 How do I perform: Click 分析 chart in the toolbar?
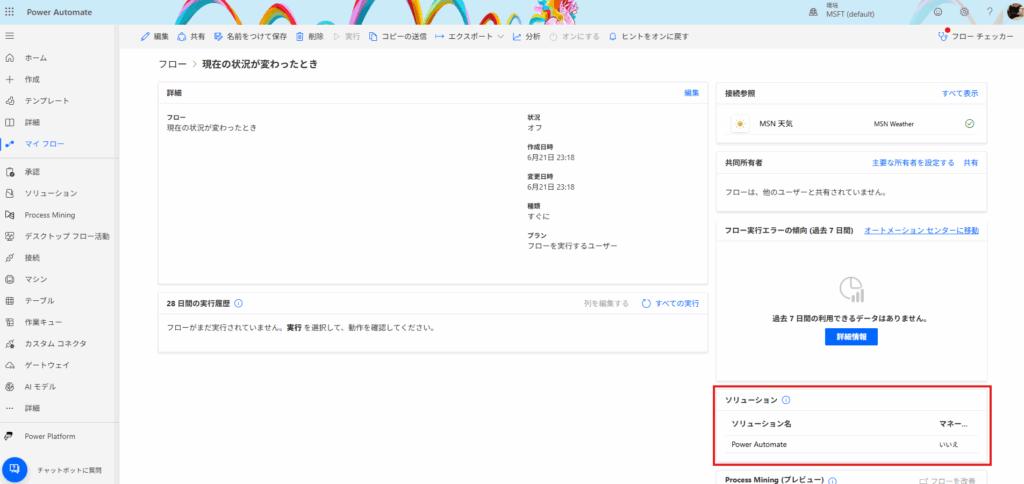526,37
